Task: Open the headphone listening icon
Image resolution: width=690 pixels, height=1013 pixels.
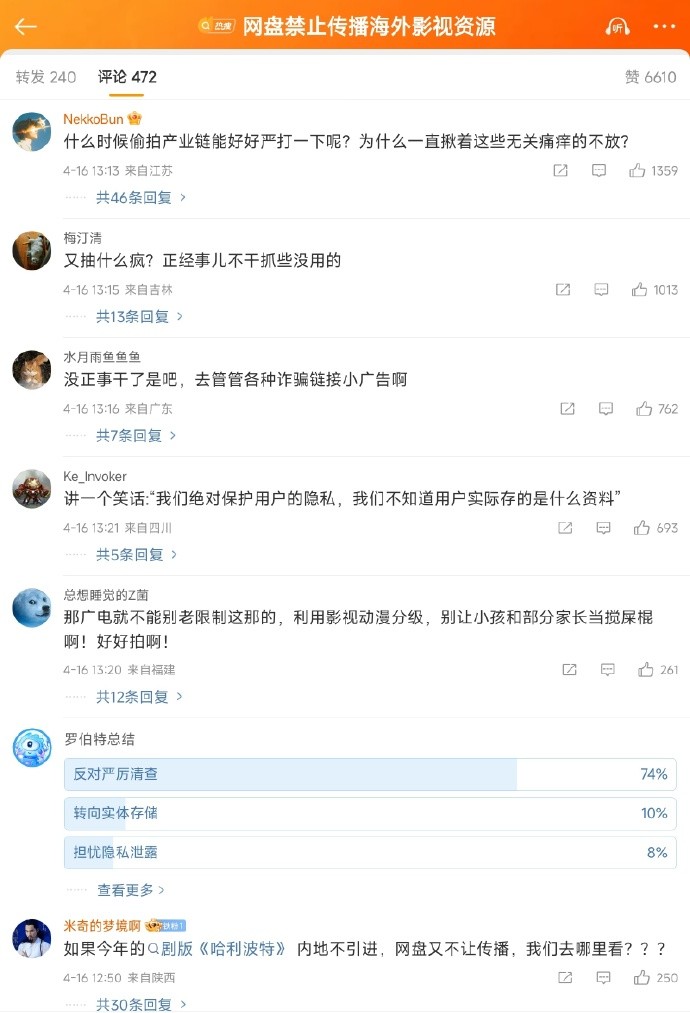Action: (x=619, y=27)
